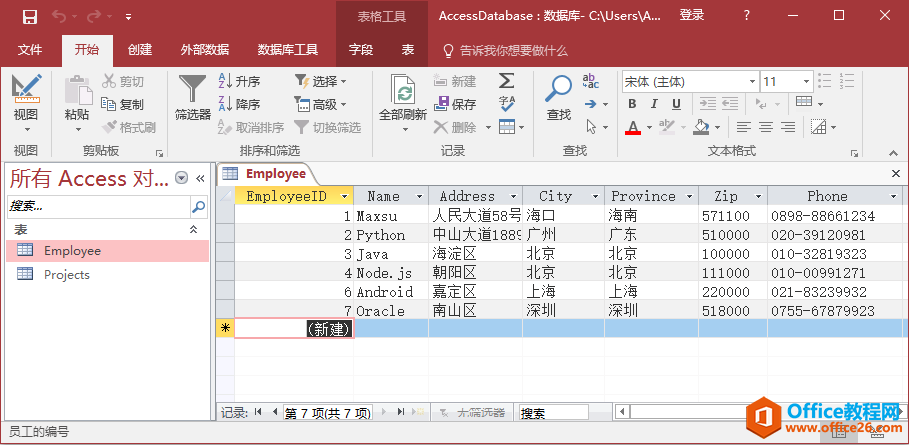This screenshot has height=445, width=909.
Task: Set center text alignment
Action: pos(766,127)
